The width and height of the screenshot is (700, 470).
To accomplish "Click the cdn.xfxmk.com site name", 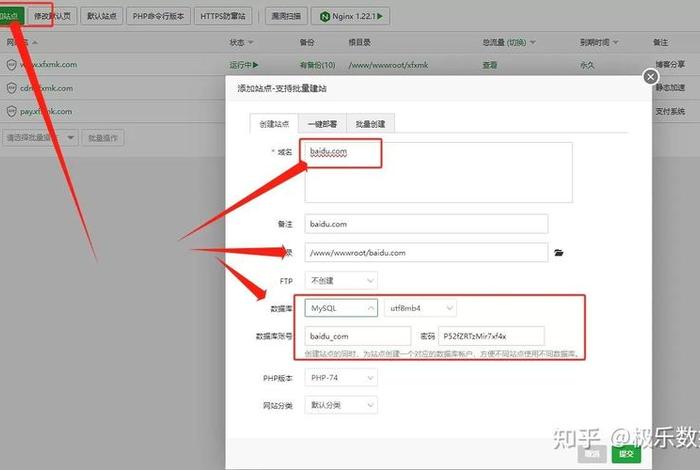I will point(46,88).
